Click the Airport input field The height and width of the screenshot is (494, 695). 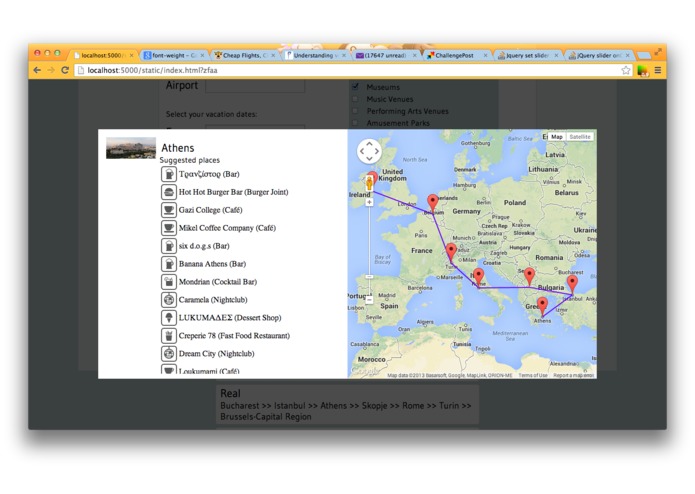point(255,86)
